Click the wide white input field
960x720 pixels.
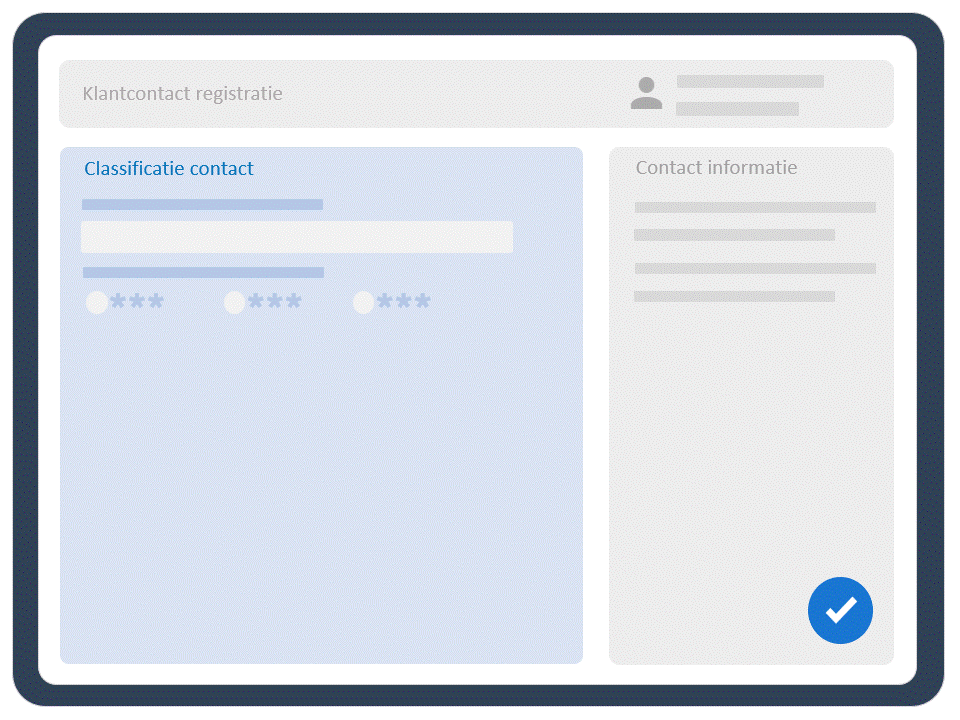coord(297,237)
